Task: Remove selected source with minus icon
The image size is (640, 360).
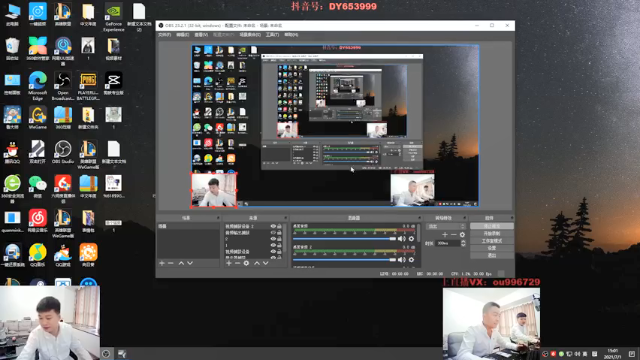Action: [237, 263]
